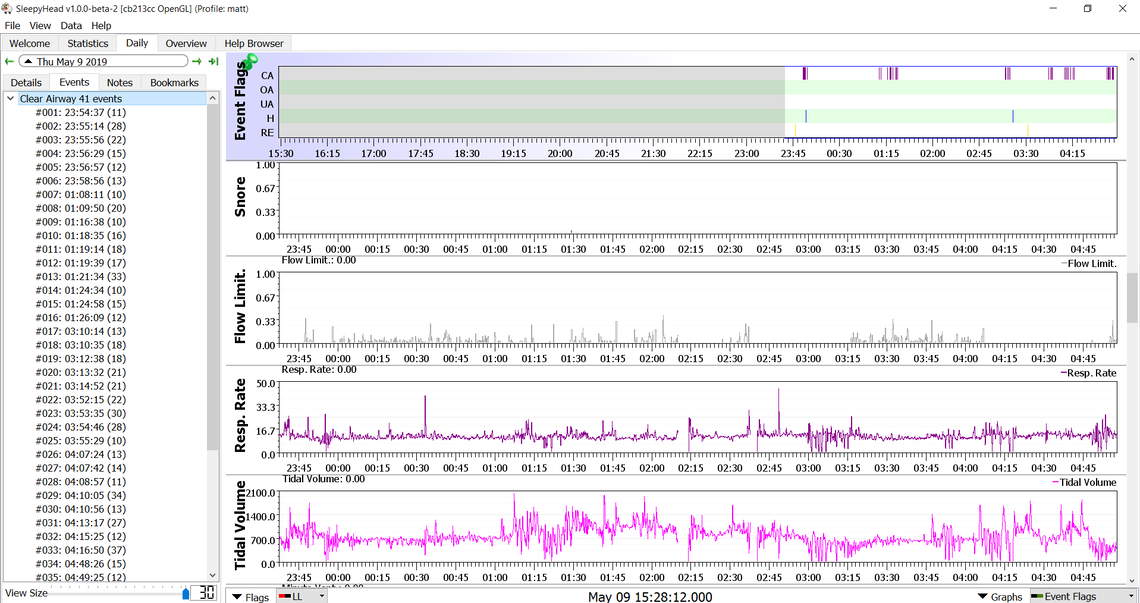Show the Notes sub-tab
The width and height of the screenshot is (1140, 603).
[x=119, y=83]
